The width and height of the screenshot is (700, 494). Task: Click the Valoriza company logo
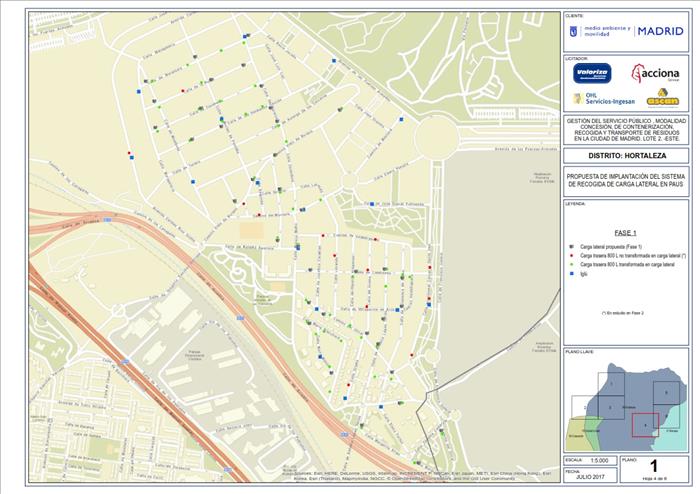pos(592,73)
